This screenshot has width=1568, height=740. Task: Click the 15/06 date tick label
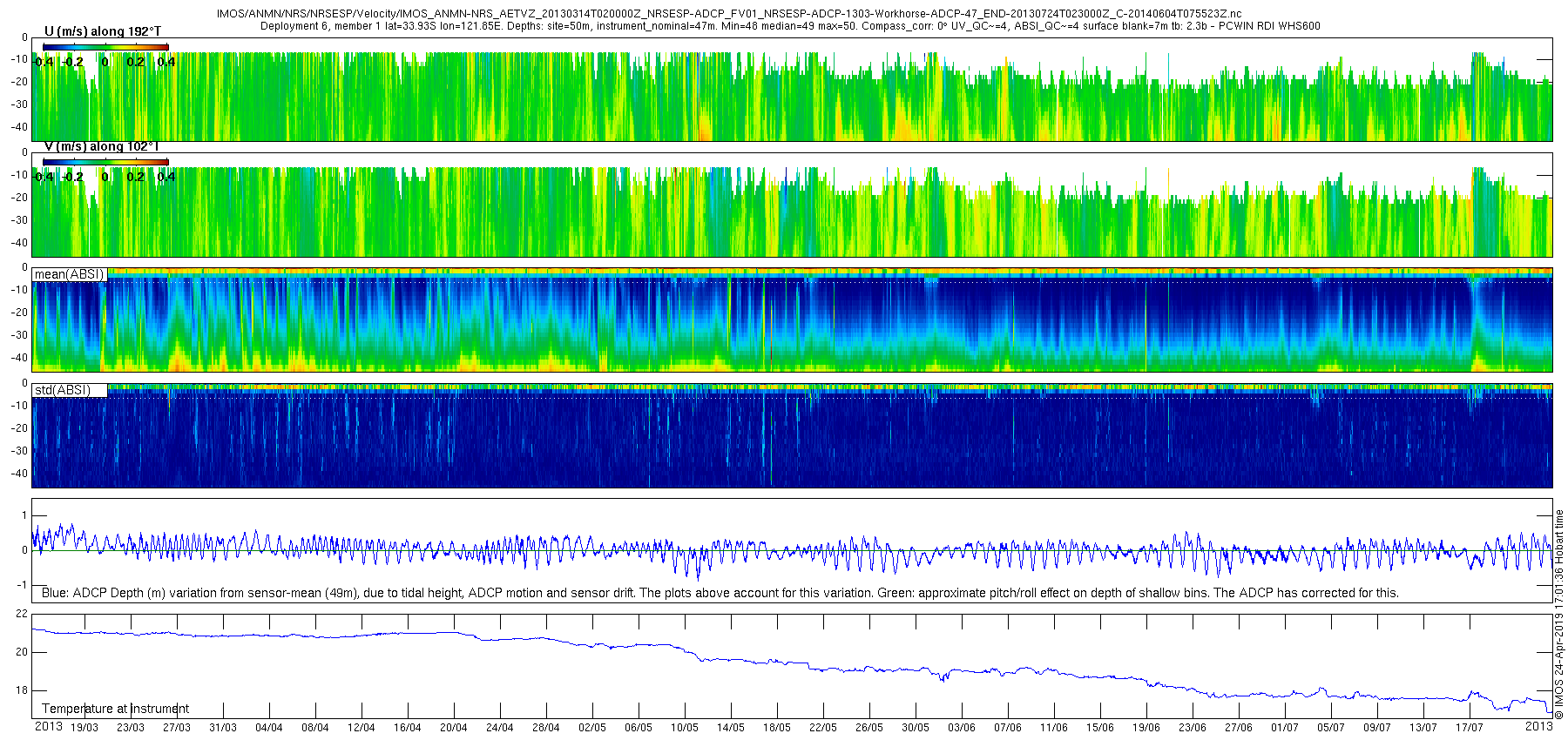click(x=1100, y=728)
